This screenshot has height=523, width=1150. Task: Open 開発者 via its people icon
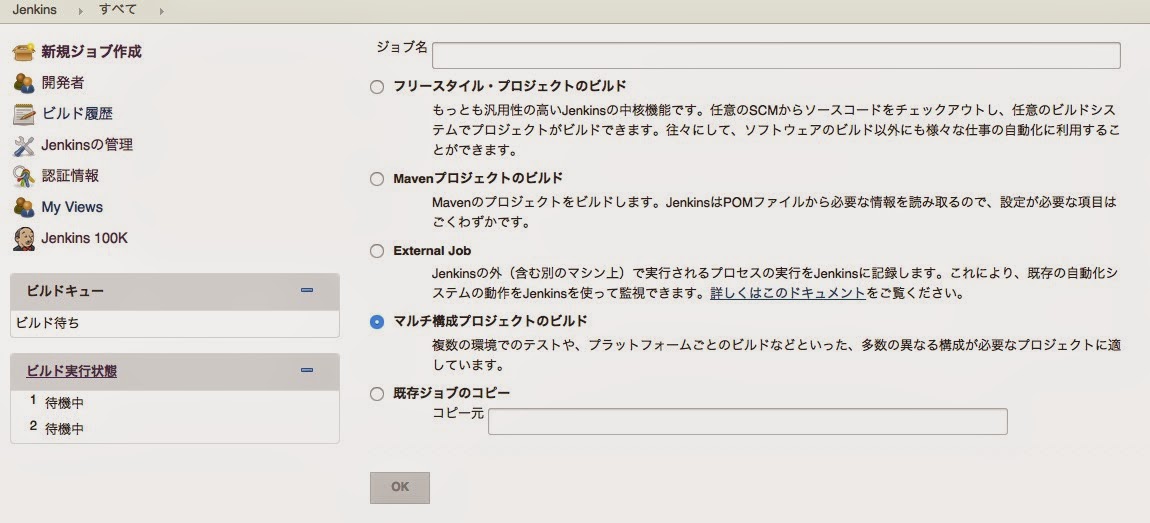24,83
